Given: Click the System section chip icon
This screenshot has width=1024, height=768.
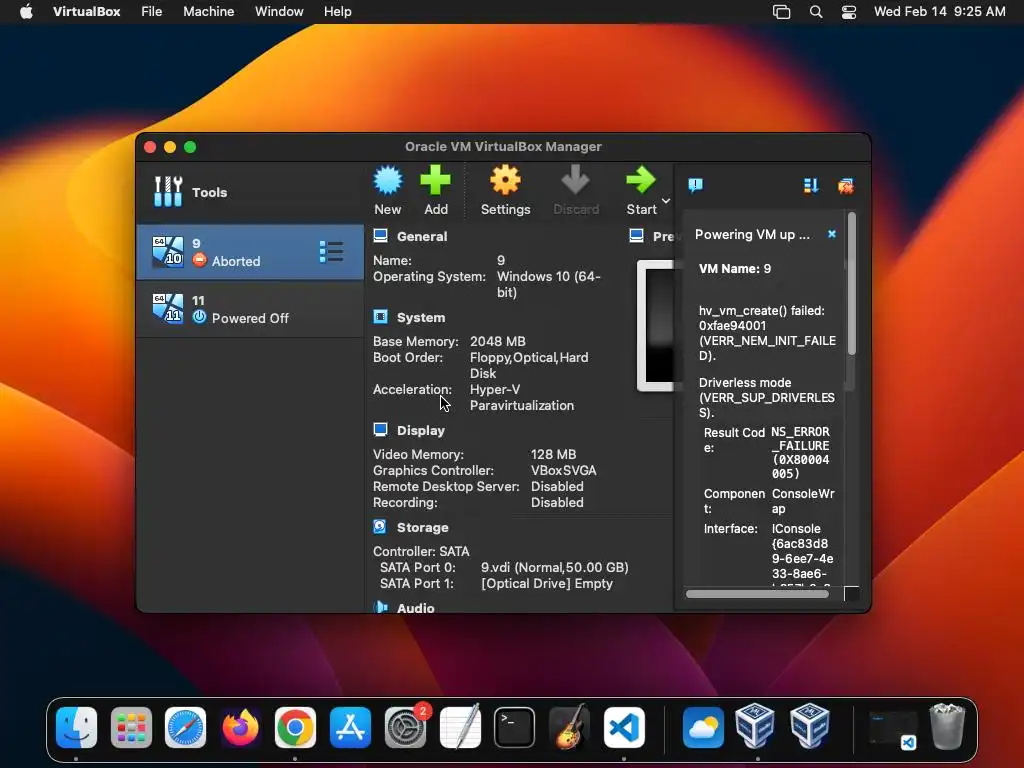Looking at the screenshot, I should coord(380,317).
